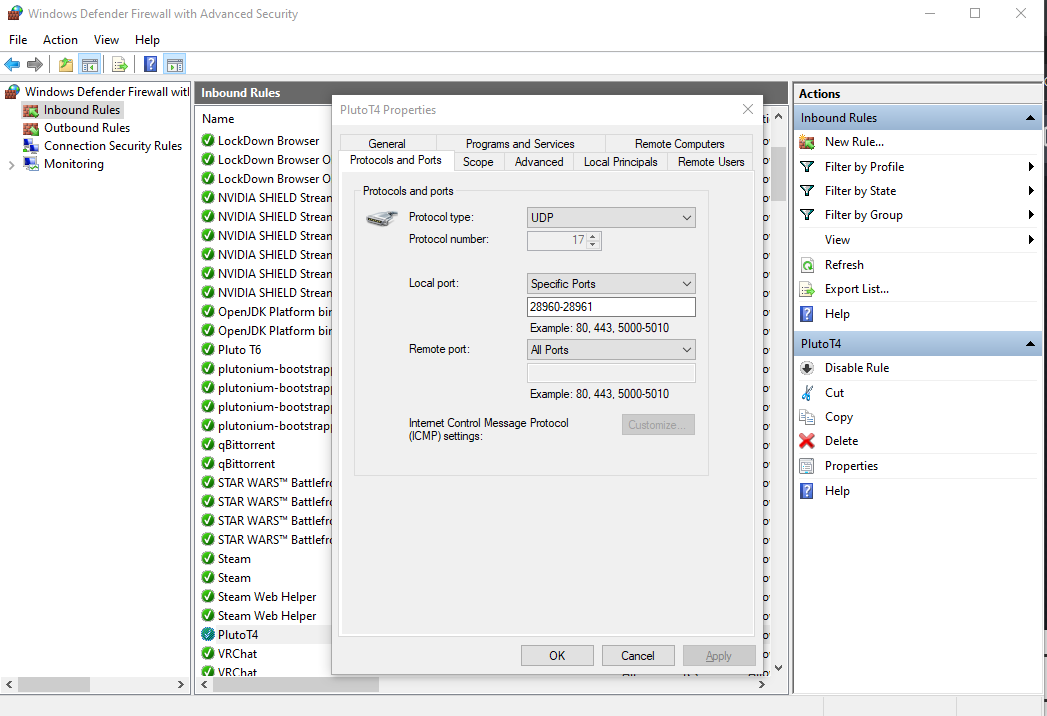
Task: Open the Help menu
Action: pos(147,40)
